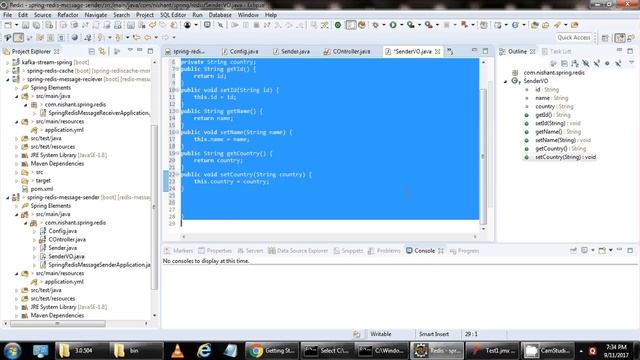Collapse SenderVO class in Outline

click(505, 81)
